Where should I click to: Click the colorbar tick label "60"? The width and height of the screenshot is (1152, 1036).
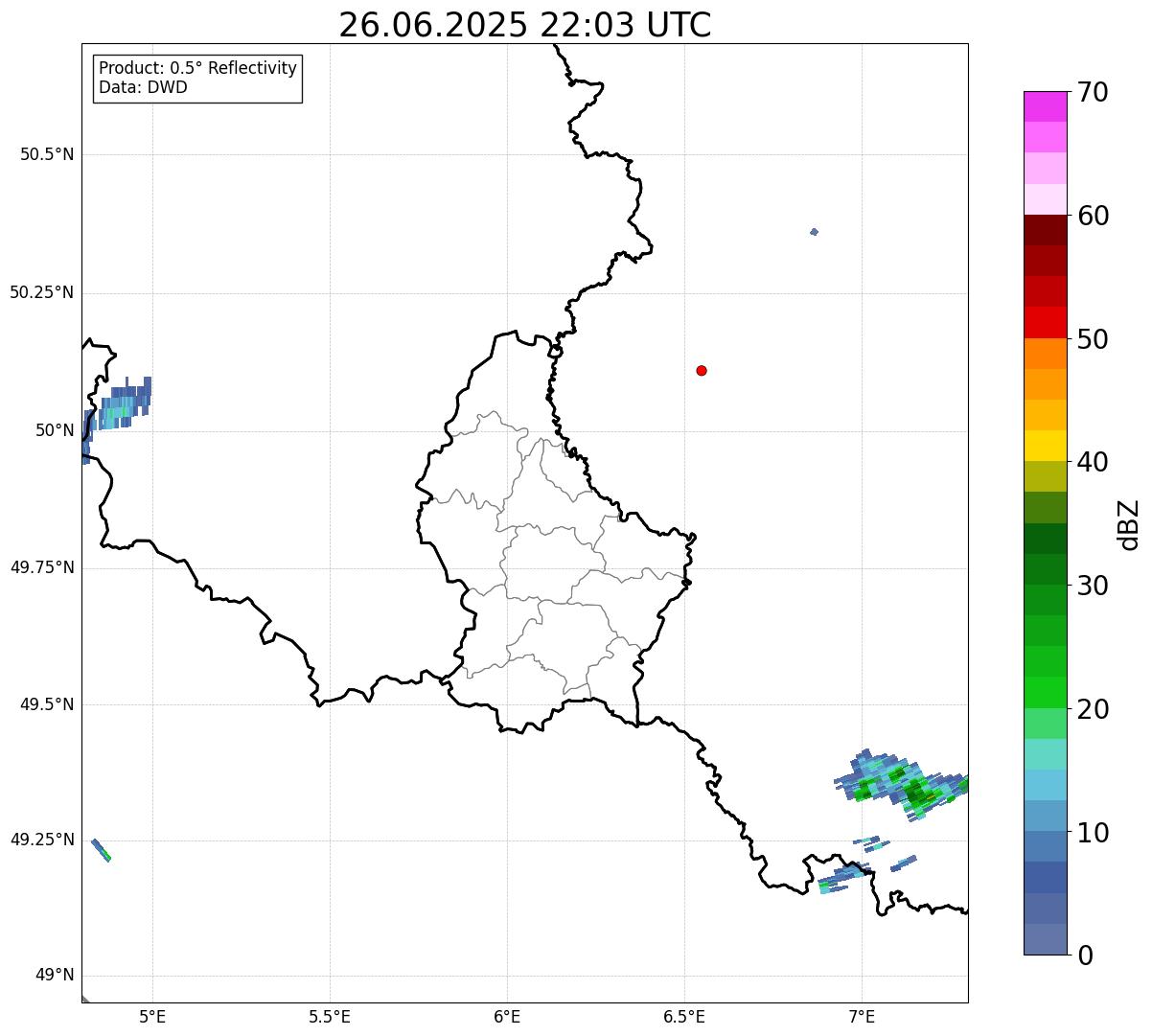[x=1093, y=217]
